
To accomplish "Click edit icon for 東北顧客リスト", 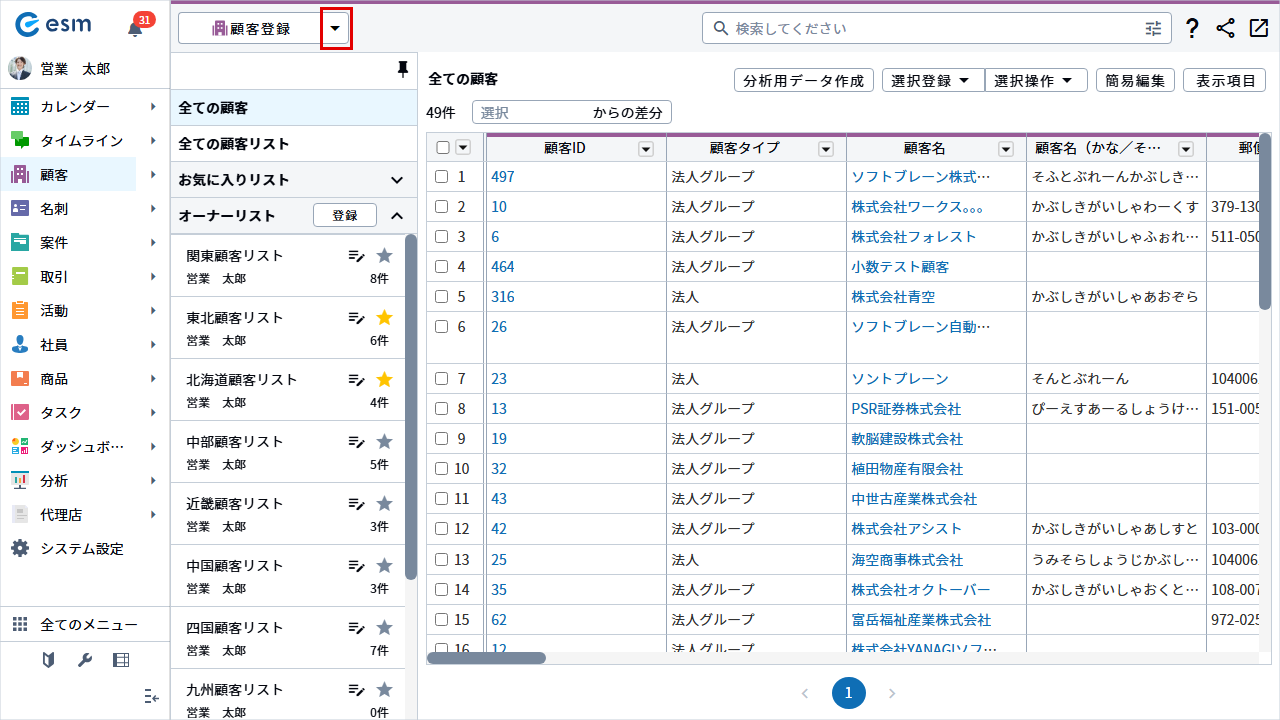I will click(x=356, y=318).
